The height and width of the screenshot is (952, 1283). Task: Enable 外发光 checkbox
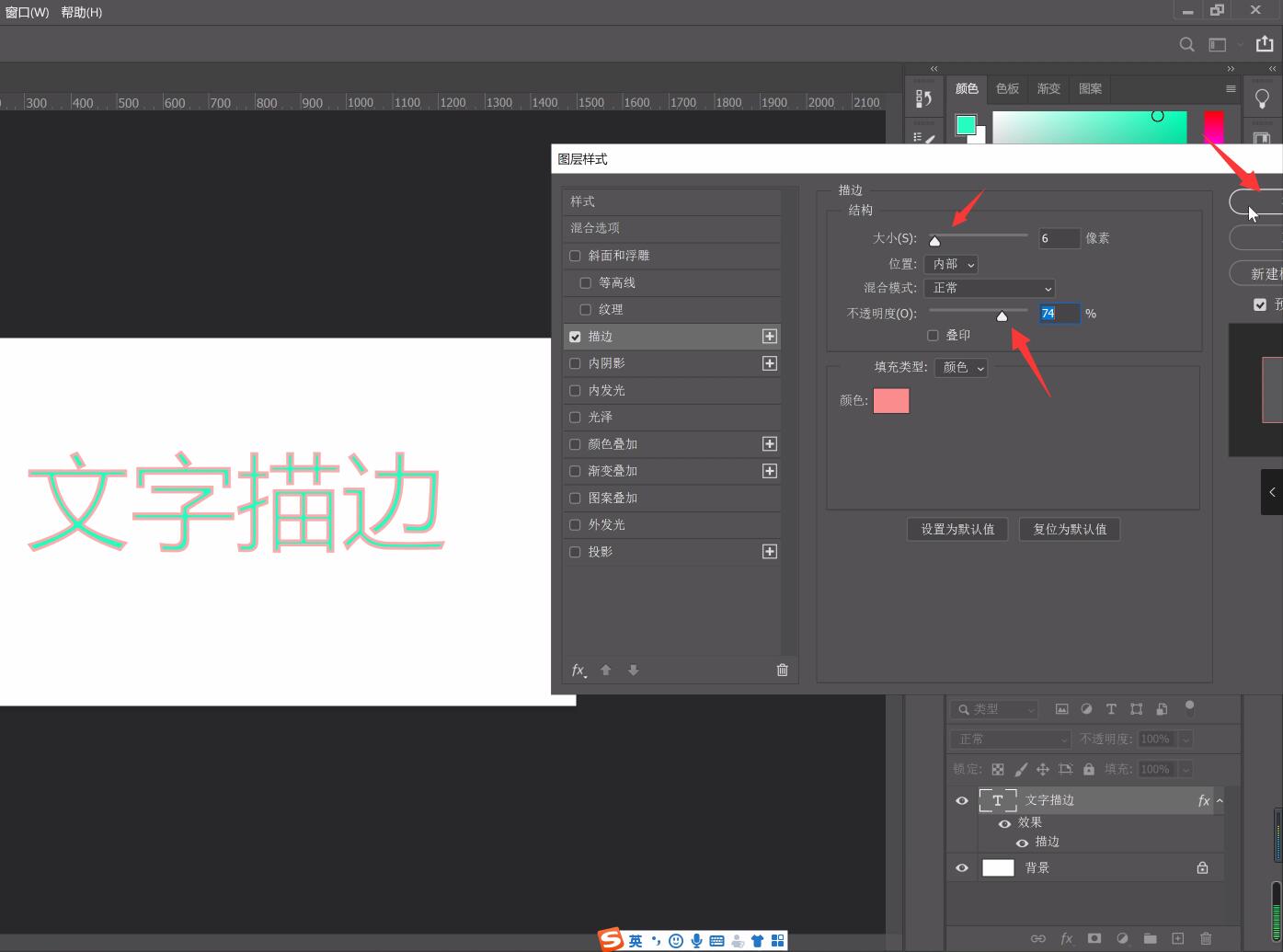(x=575, y=524)
